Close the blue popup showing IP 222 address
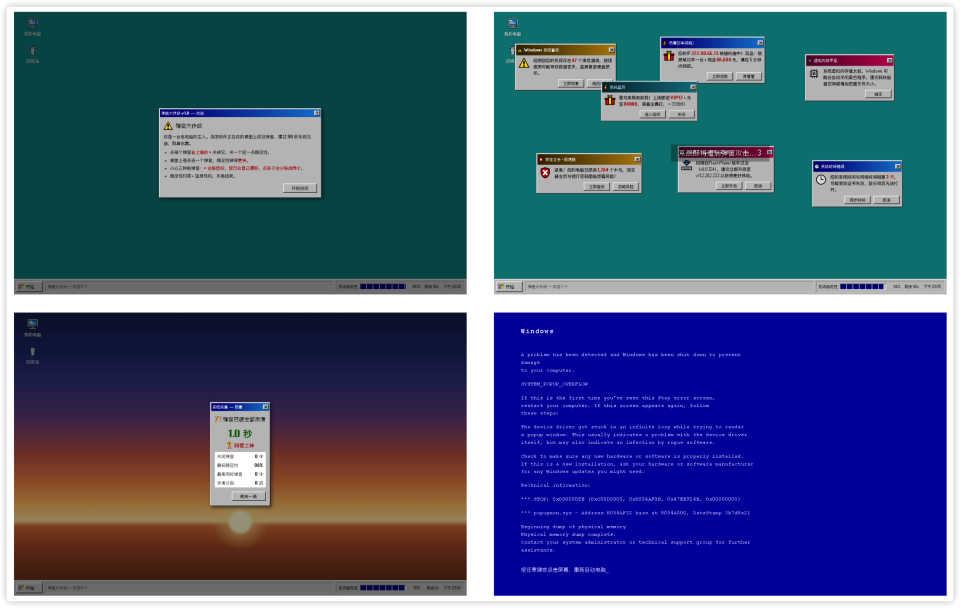The image size is (960, 608). (760, 43)
